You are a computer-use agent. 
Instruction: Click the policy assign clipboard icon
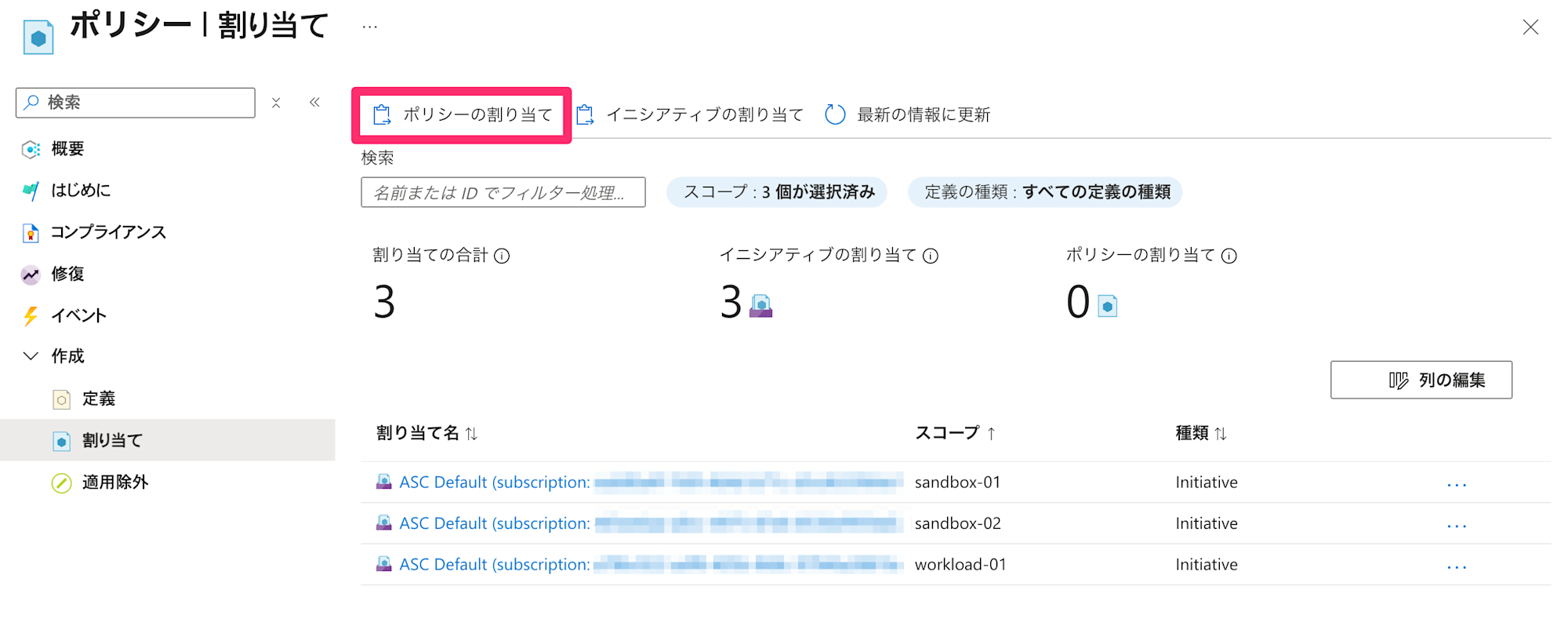(382, 115)
